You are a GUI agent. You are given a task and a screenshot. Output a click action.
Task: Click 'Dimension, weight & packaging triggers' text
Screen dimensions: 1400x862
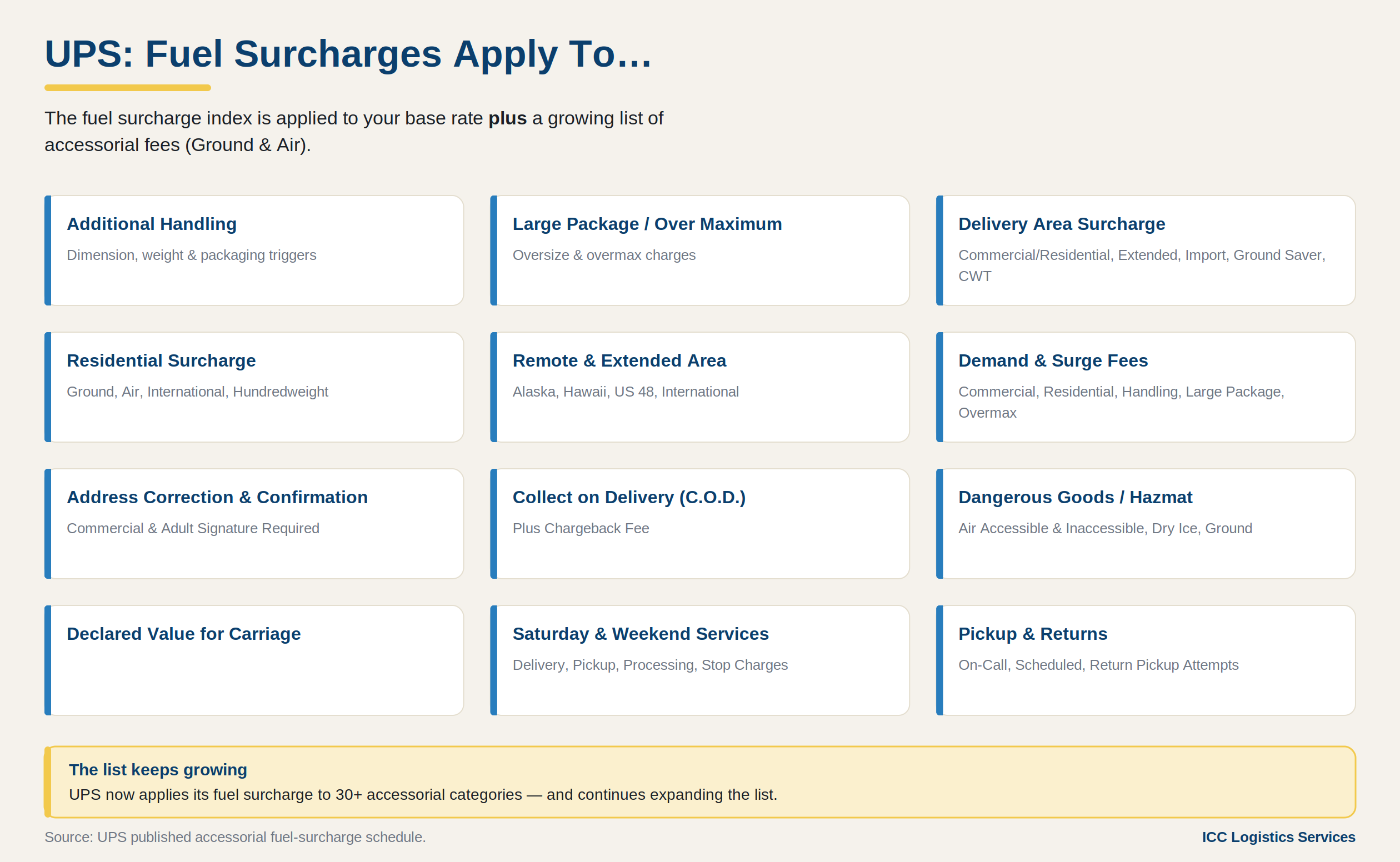pos(192,255)
